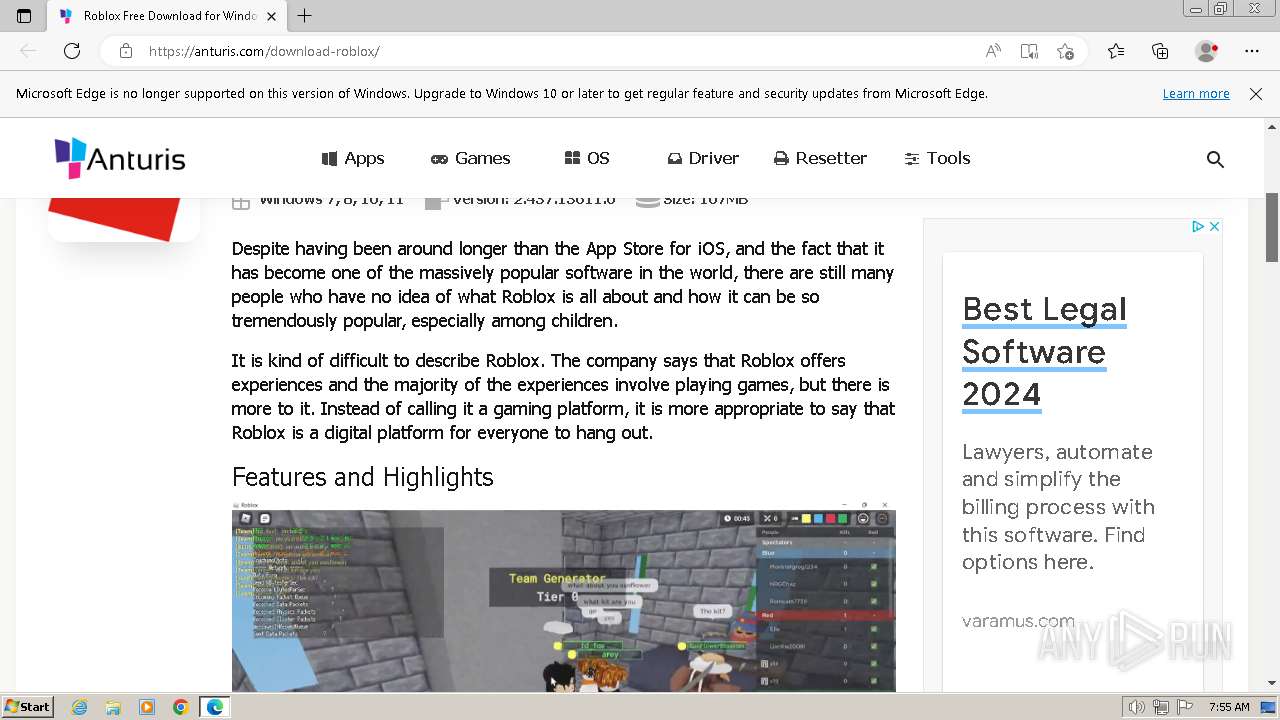This screenshot has height=720, width=1280.
Task: Click the Roblox gameplay screenshot image
Action: pos(563,596)
